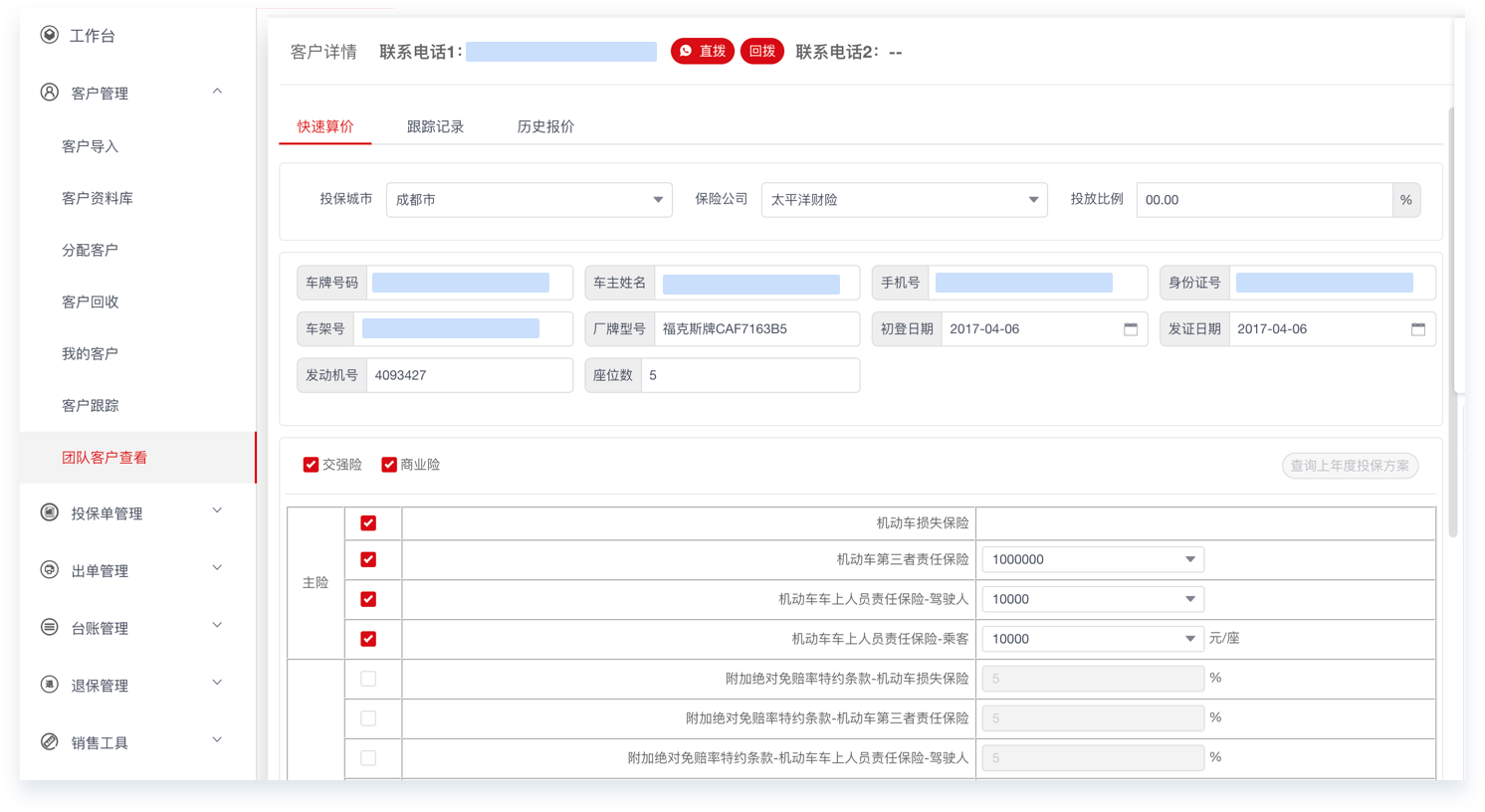Viewport: 1485px width, 812px height.
Task: Uncheck the 交强险 checkbox
Action: tap(311, 465)
